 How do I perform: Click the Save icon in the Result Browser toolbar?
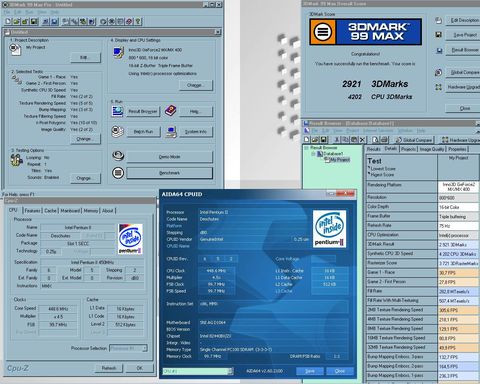[324, 139]
